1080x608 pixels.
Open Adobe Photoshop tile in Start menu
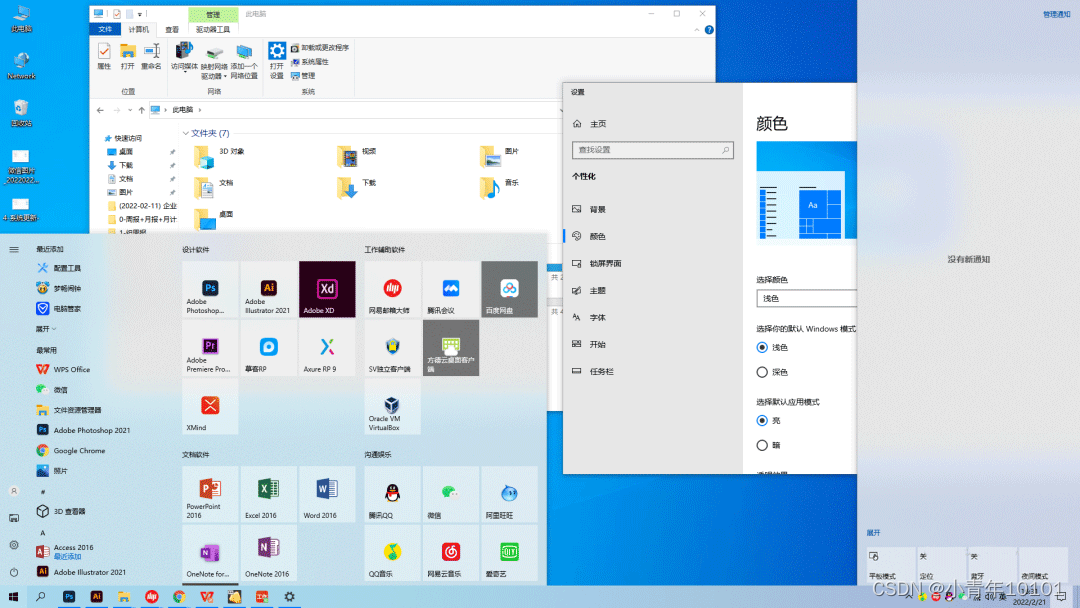[210, 289]
